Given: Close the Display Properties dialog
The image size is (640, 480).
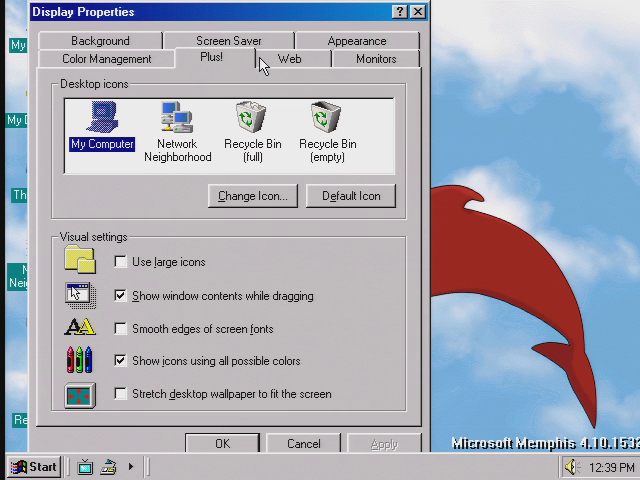Looking at the screenshot, I should pyautogui.click(x=418, y=12).
